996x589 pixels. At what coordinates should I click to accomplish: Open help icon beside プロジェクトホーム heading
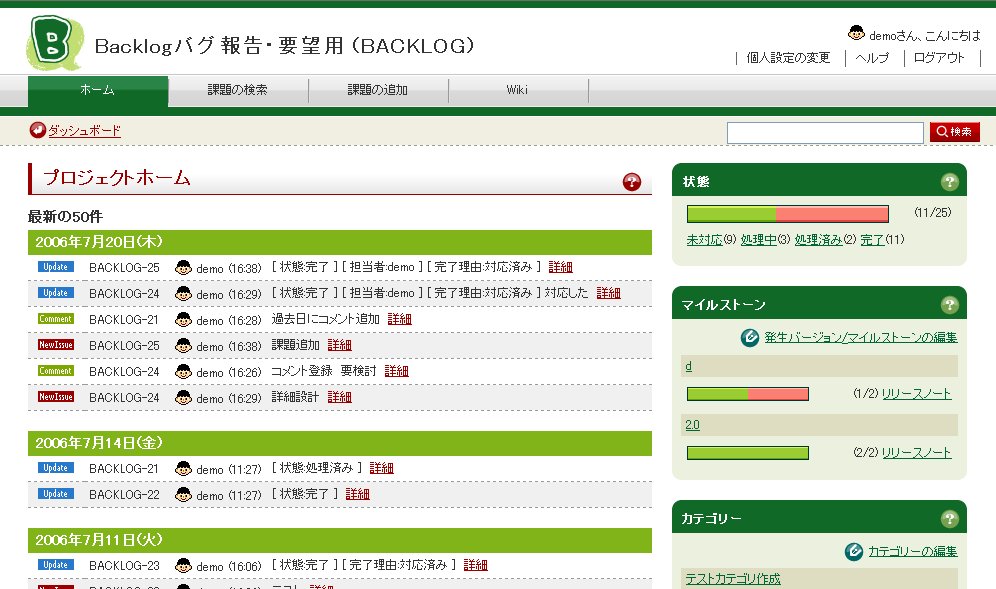[631, 182]
